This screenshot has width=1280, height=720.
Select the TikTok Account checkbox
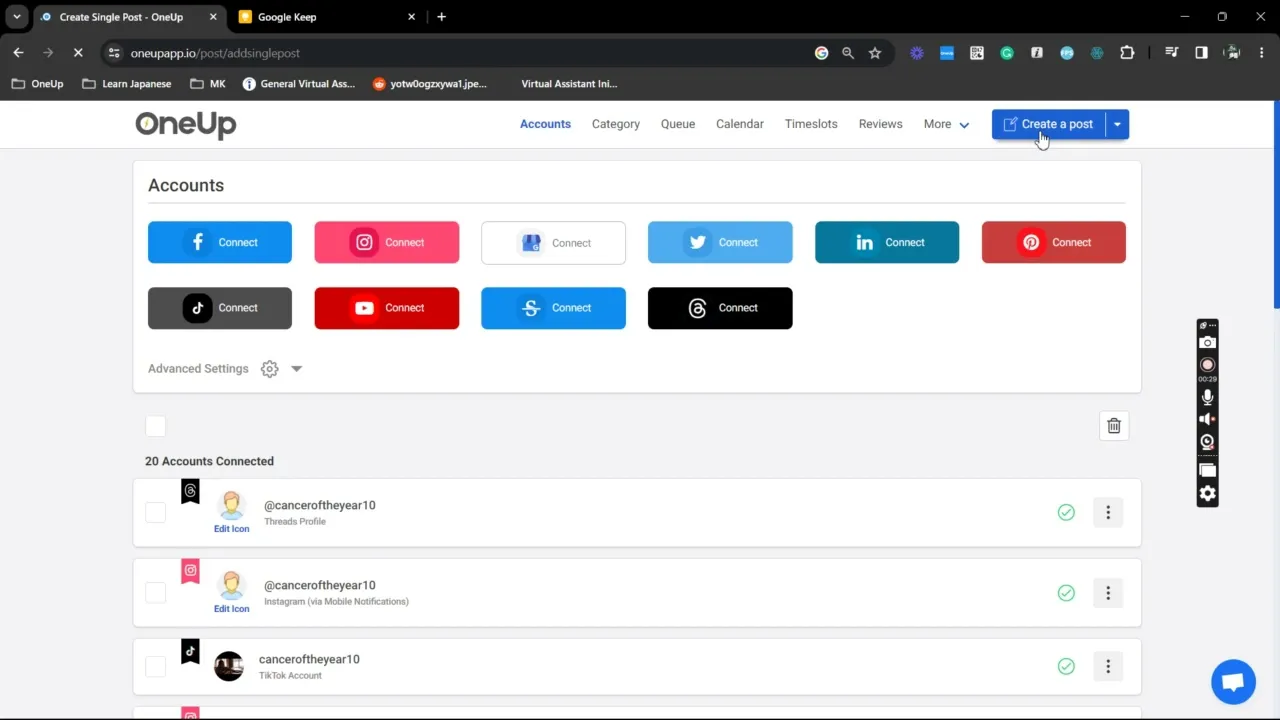click(155, 666)
